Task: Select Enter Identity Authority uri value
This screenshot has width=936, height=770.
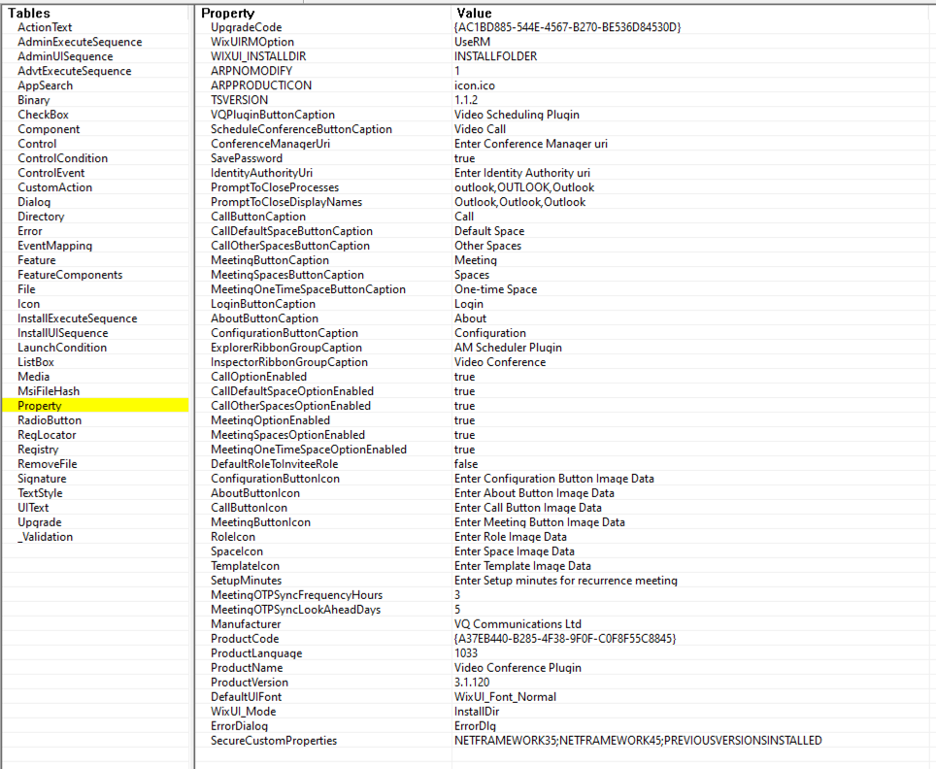Action: pos(522,173)
